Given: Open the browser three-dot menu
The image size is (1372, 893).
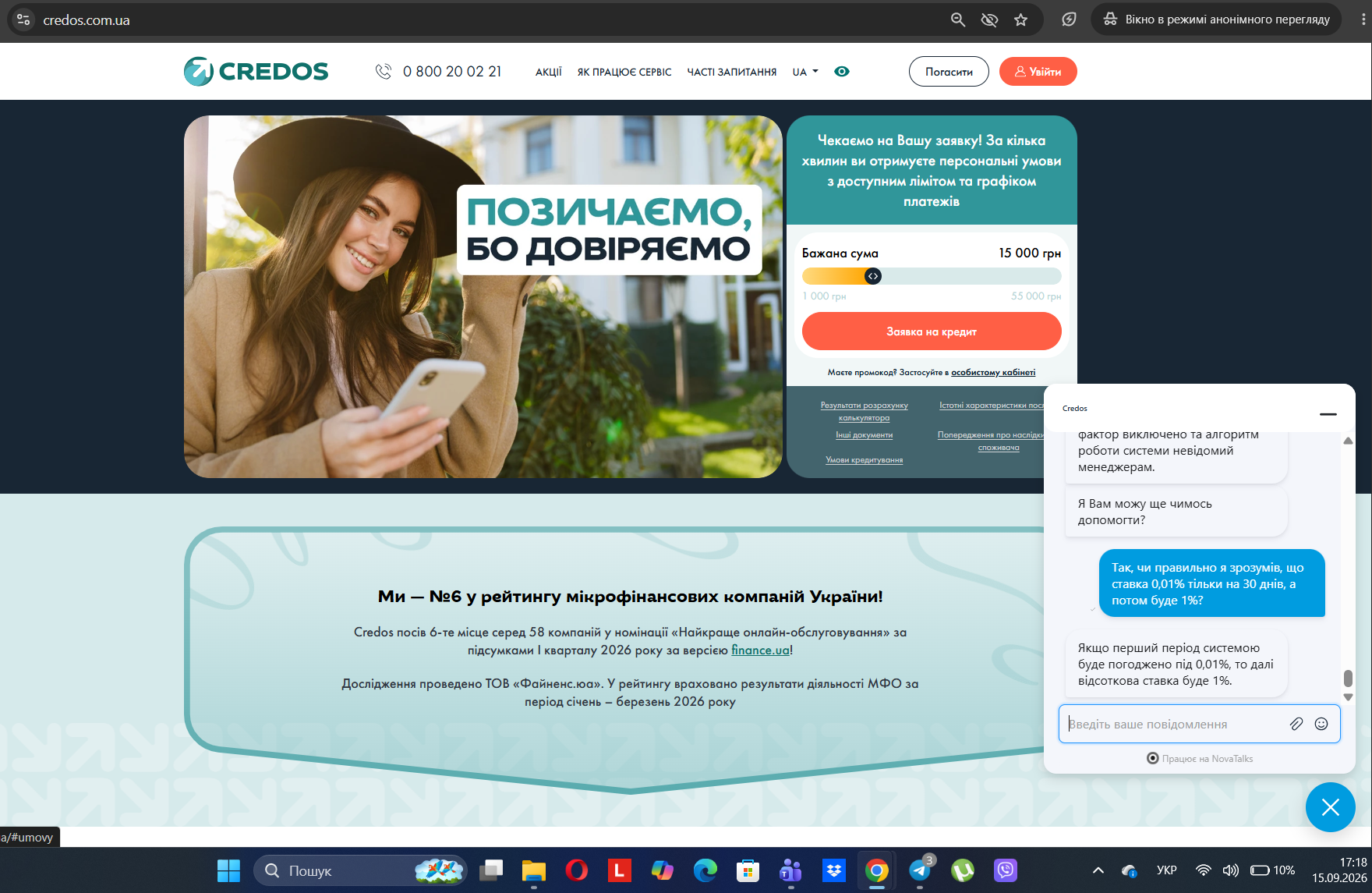Looking at the screenshot, I should click(x=1363, y=19).
